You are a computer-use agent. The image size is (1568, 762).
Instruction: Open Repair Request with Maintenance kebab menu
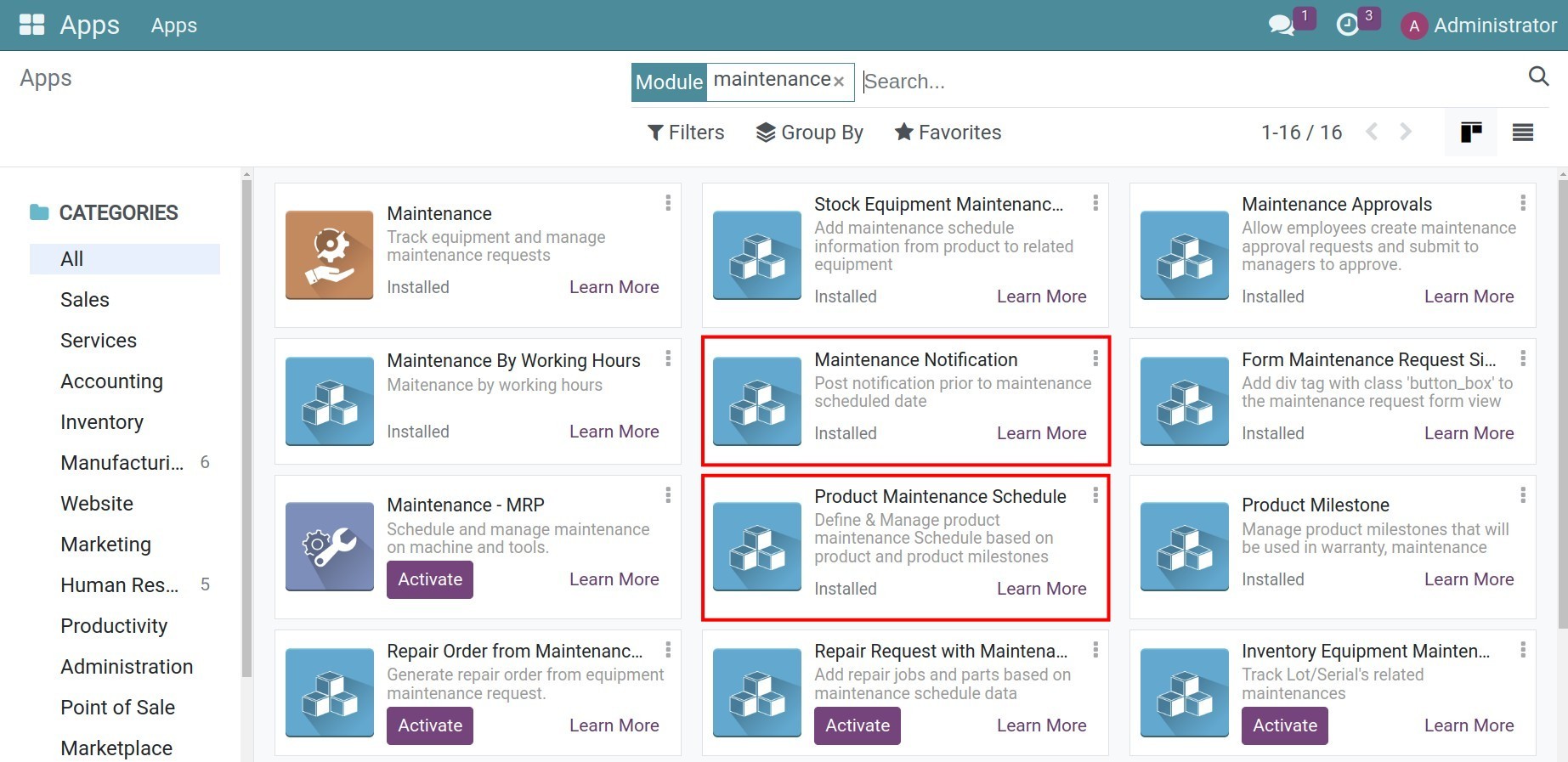tap(1095, 650)
